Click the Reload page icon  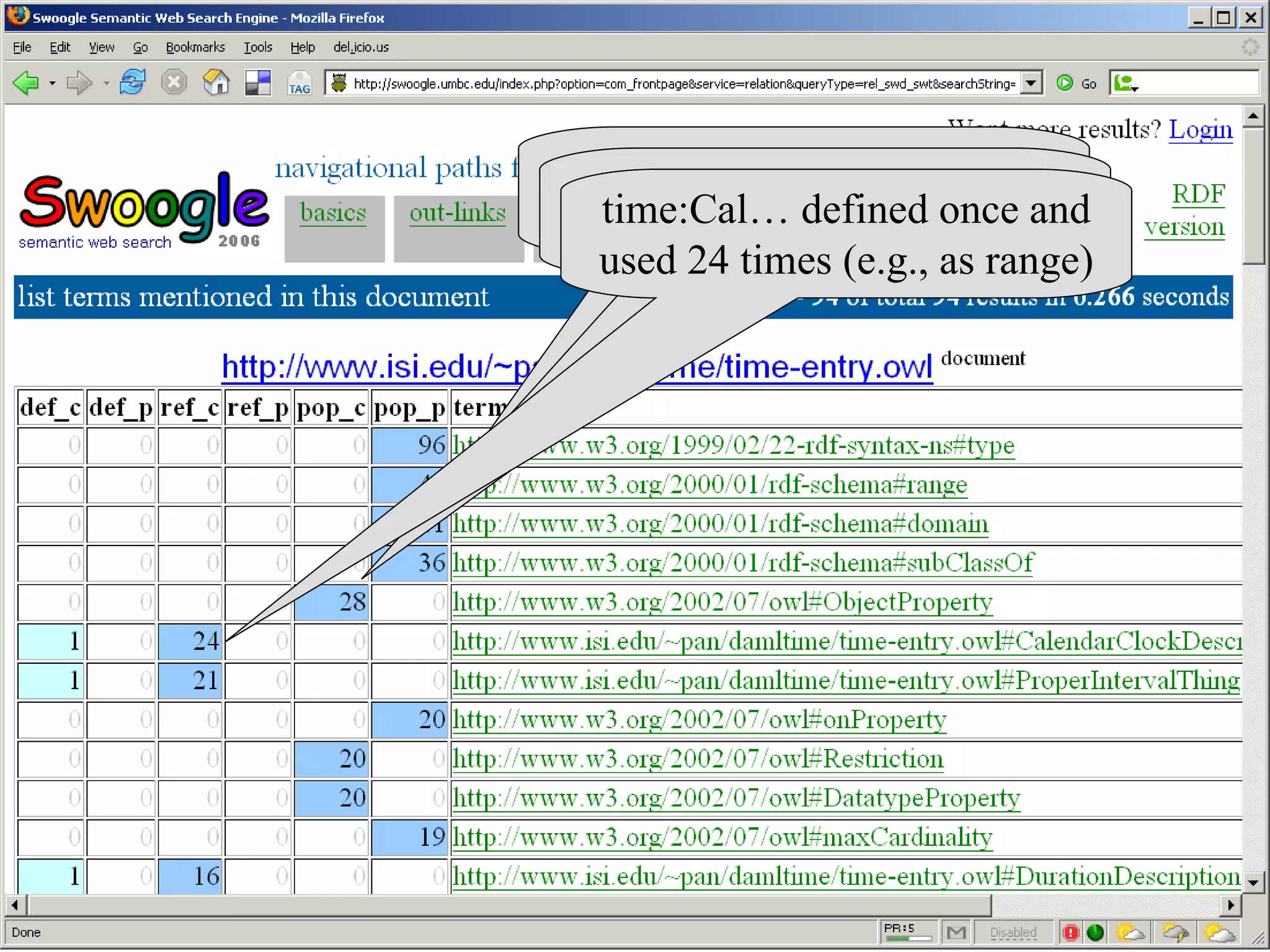coord(132,82)
